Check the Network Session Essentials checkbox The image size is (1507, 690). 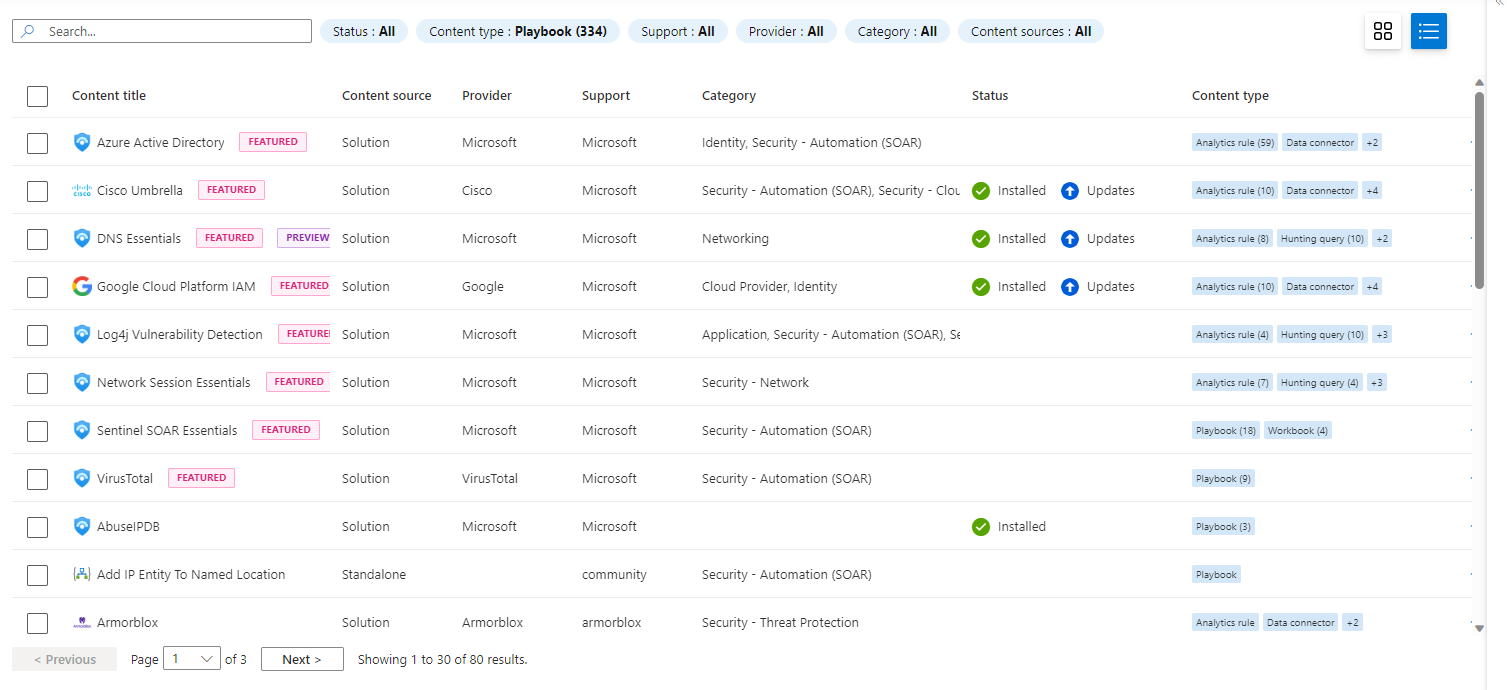pos(37,383)
